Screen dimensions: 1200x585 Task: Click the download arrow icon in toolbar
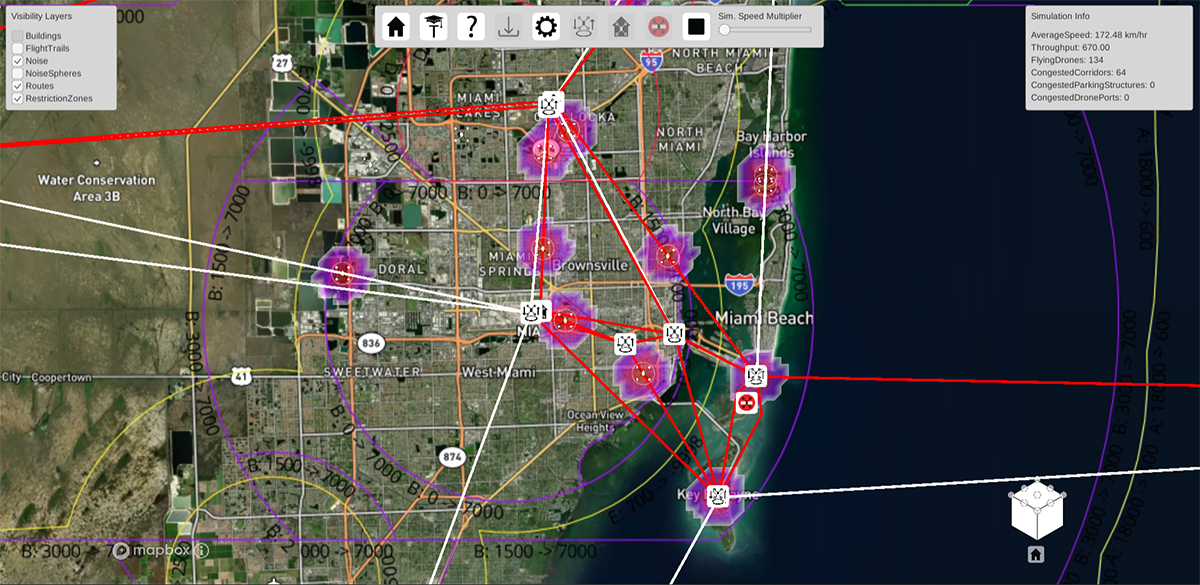[508, 27]
